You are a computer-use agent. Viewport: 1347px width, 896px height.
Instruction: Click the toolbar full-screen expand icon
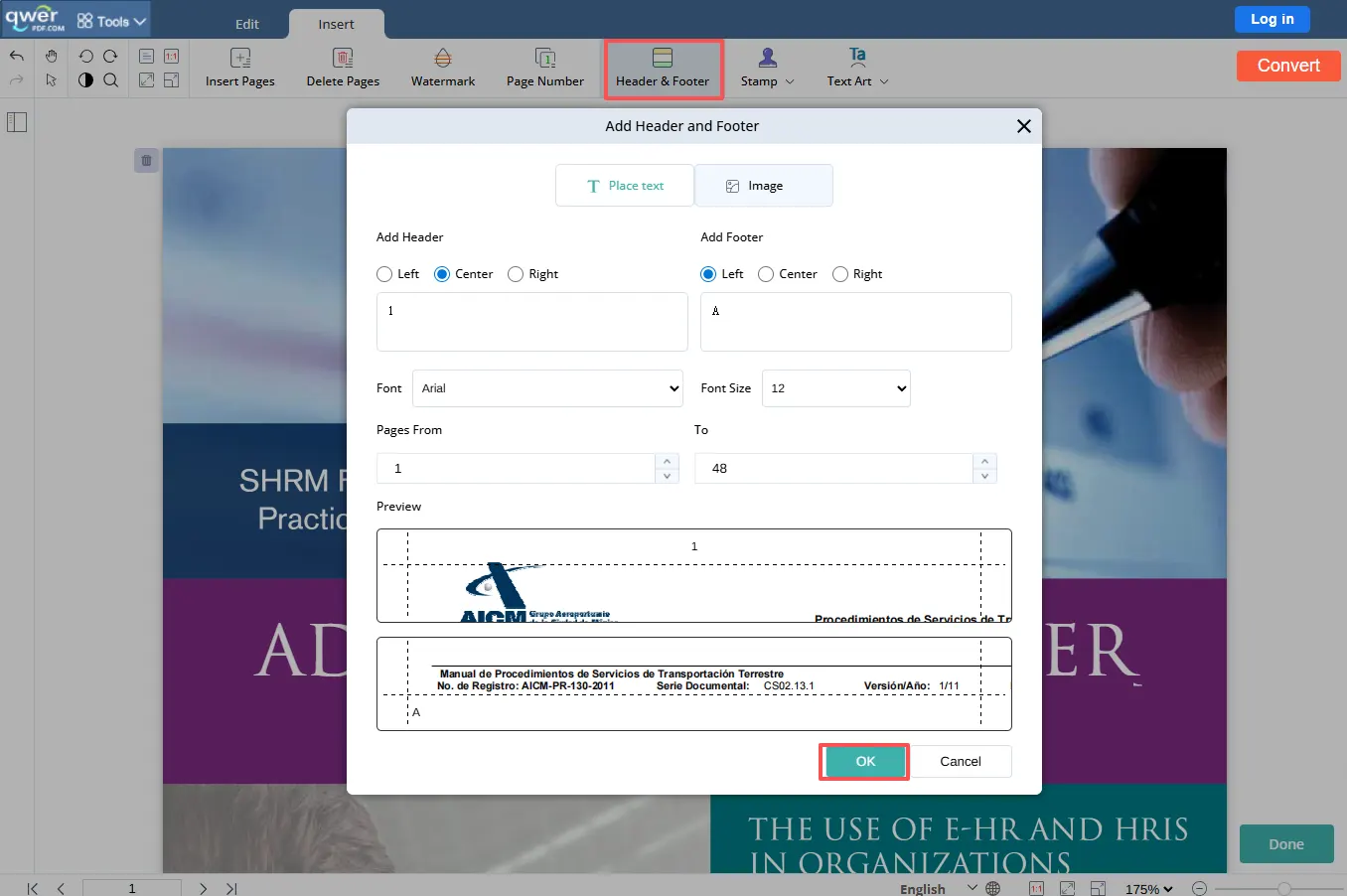pos(146,80)
